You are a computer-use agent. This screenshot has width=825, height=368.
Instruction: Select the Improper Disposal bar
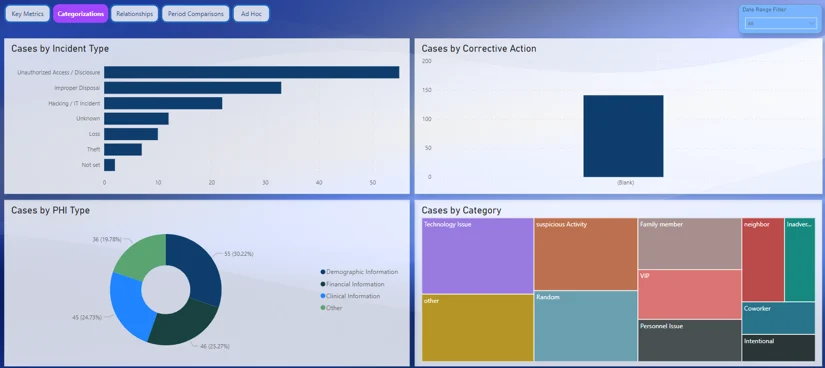tap(193, 88)
